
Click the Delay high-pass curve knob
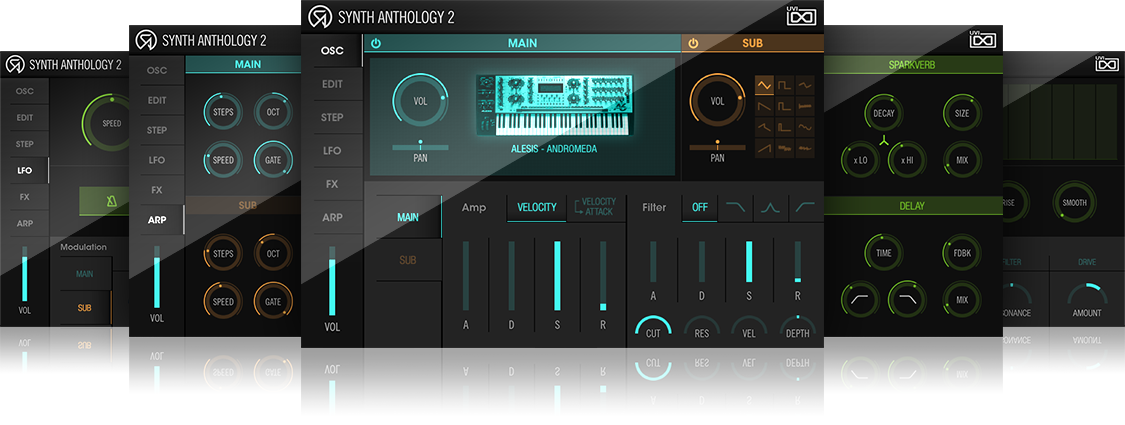click(x=860, y=299)
